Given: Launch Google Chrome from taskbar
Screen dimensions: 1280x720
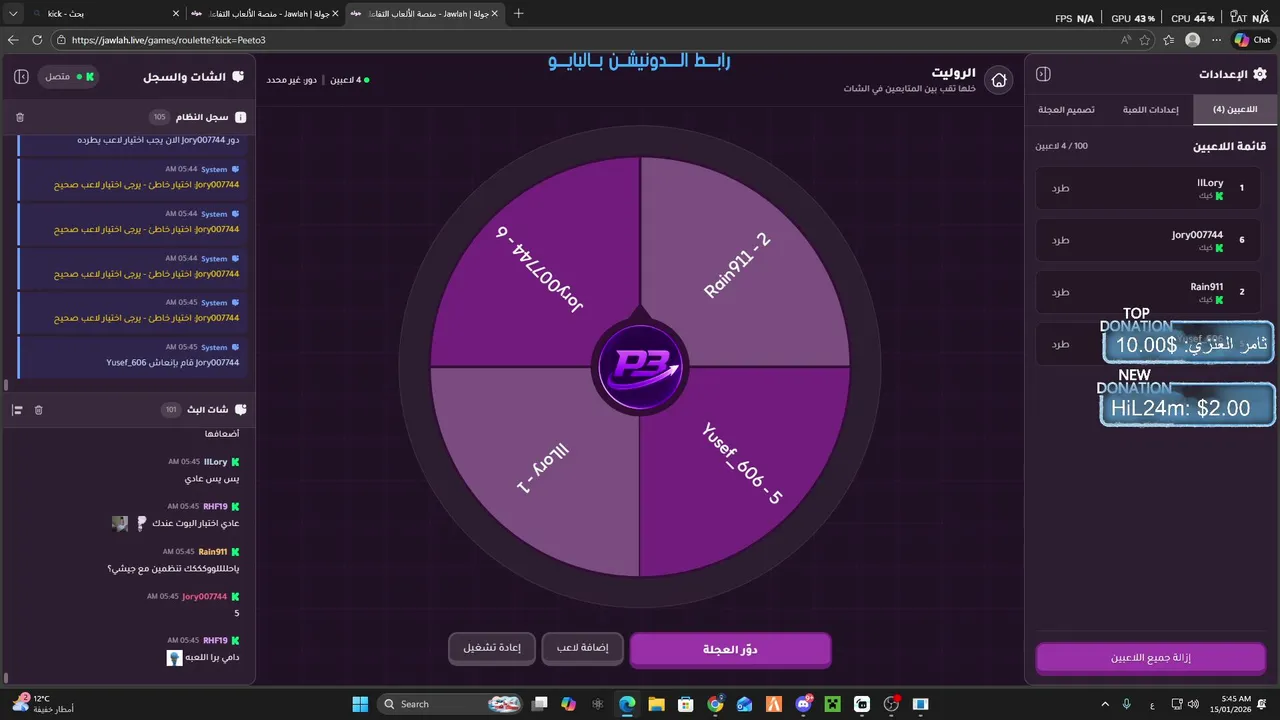Looking at the screenshot, I should 715,704.
